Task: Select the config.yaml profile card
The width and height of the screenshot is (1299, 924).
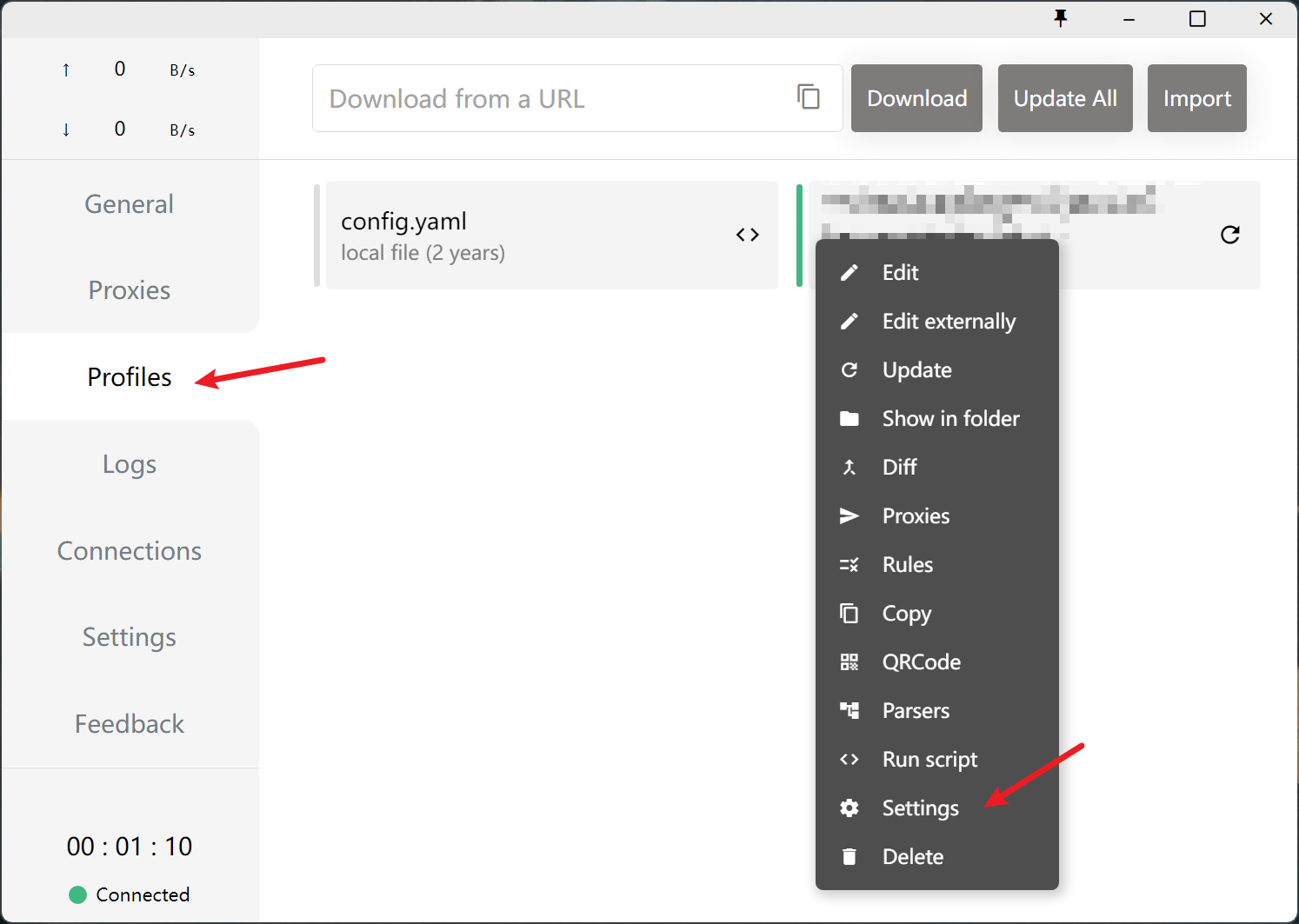Action: 522,235
